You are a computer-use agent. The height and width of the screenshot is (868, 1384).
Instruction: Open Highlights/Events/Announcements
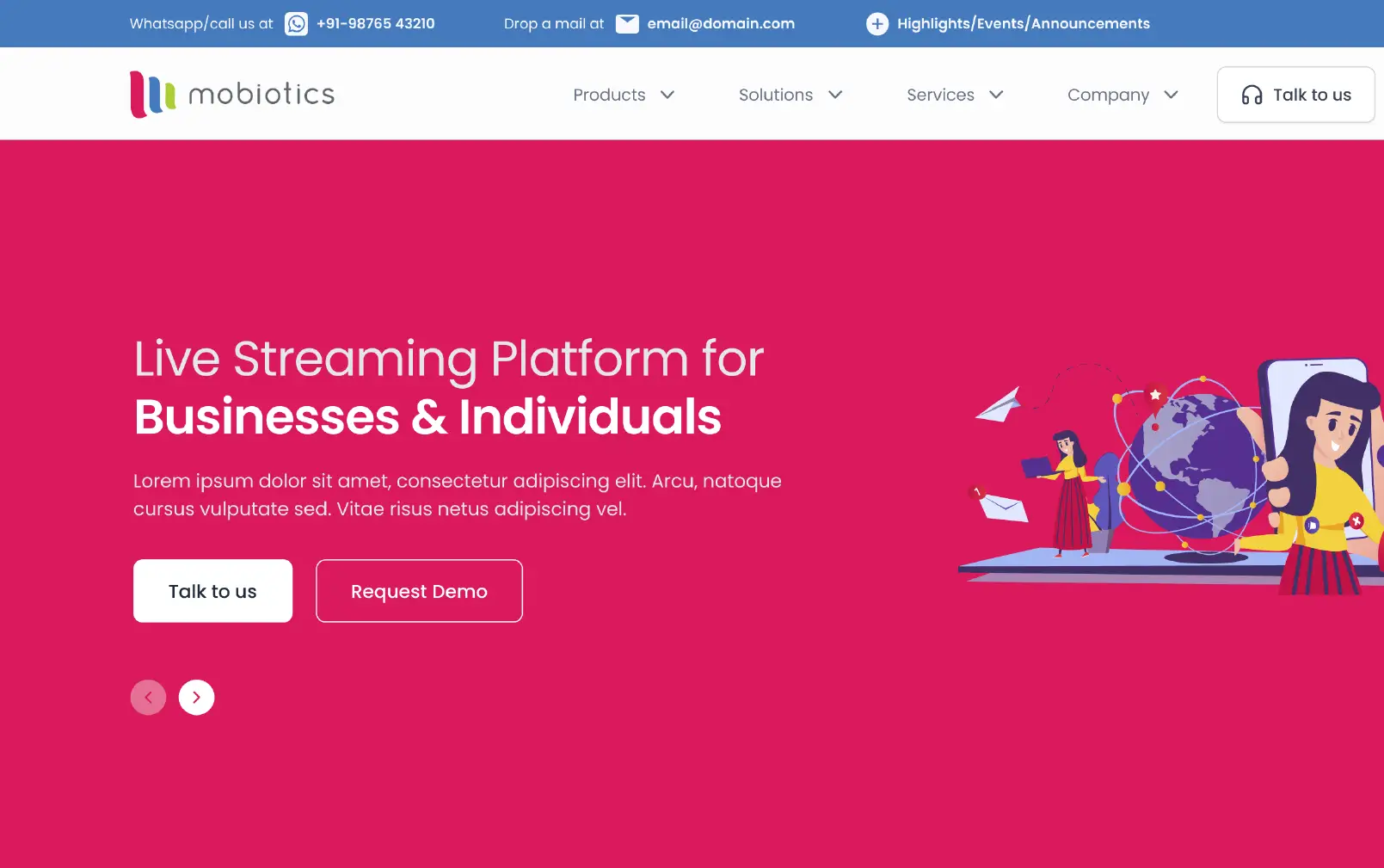coord(1023,23)
